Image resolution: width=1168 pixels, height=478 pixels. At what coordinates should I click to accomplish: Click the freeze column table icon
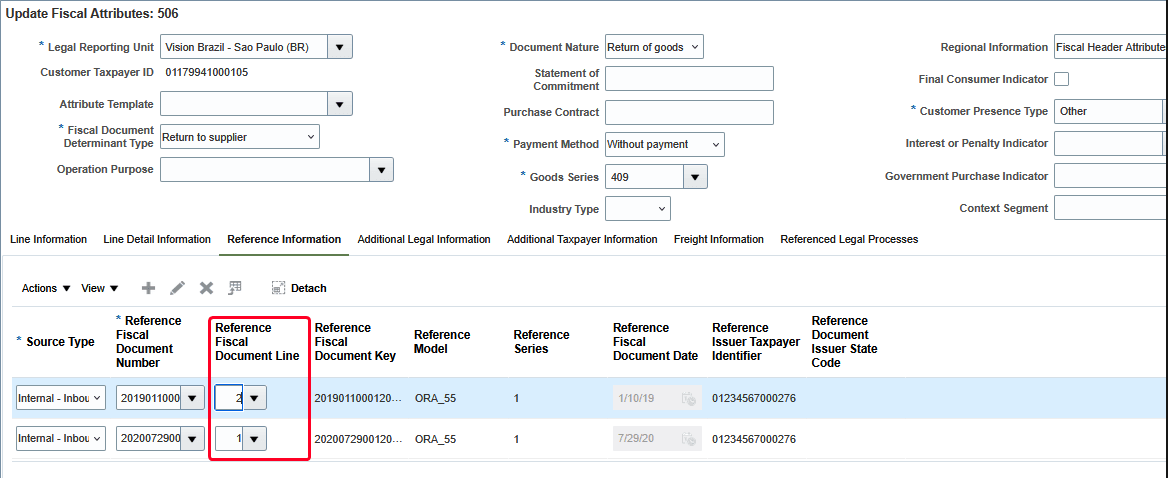[x=235, y=288]
